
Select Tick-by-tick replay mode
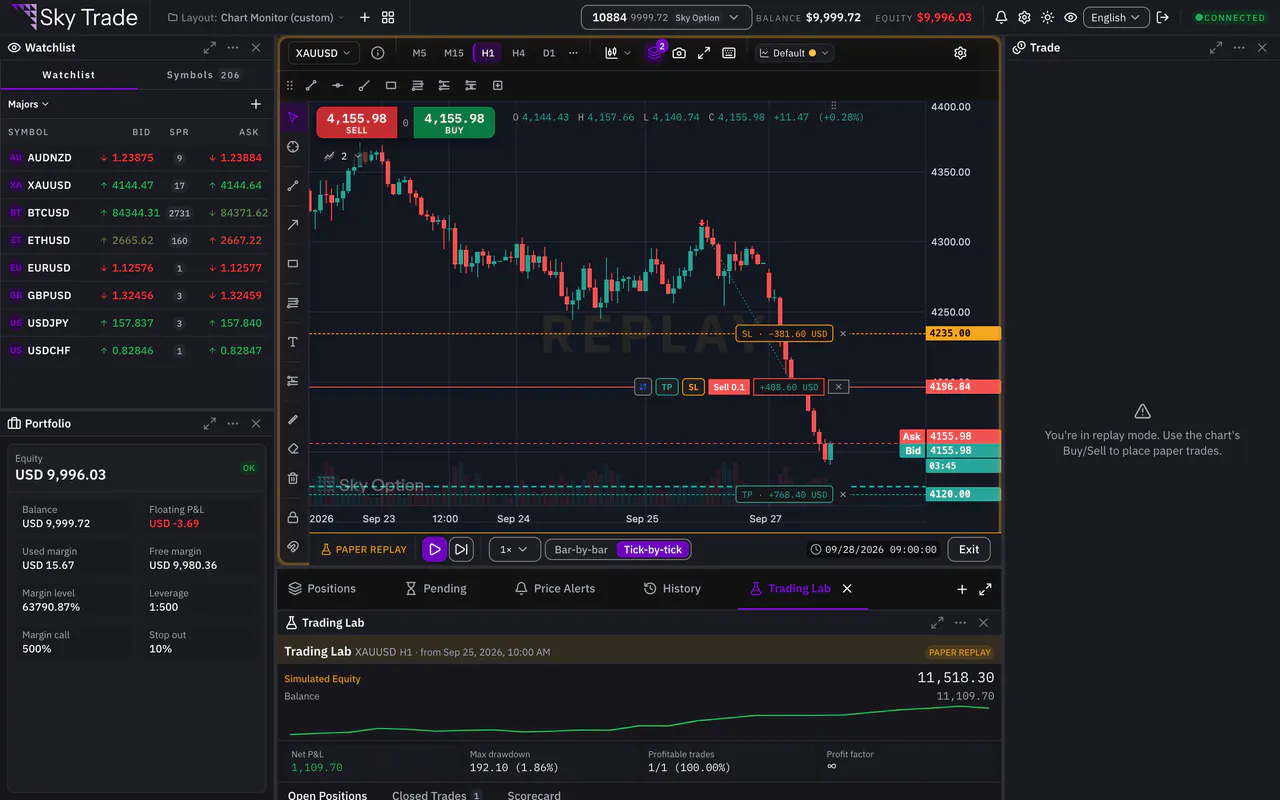click(x=652, y=549)
